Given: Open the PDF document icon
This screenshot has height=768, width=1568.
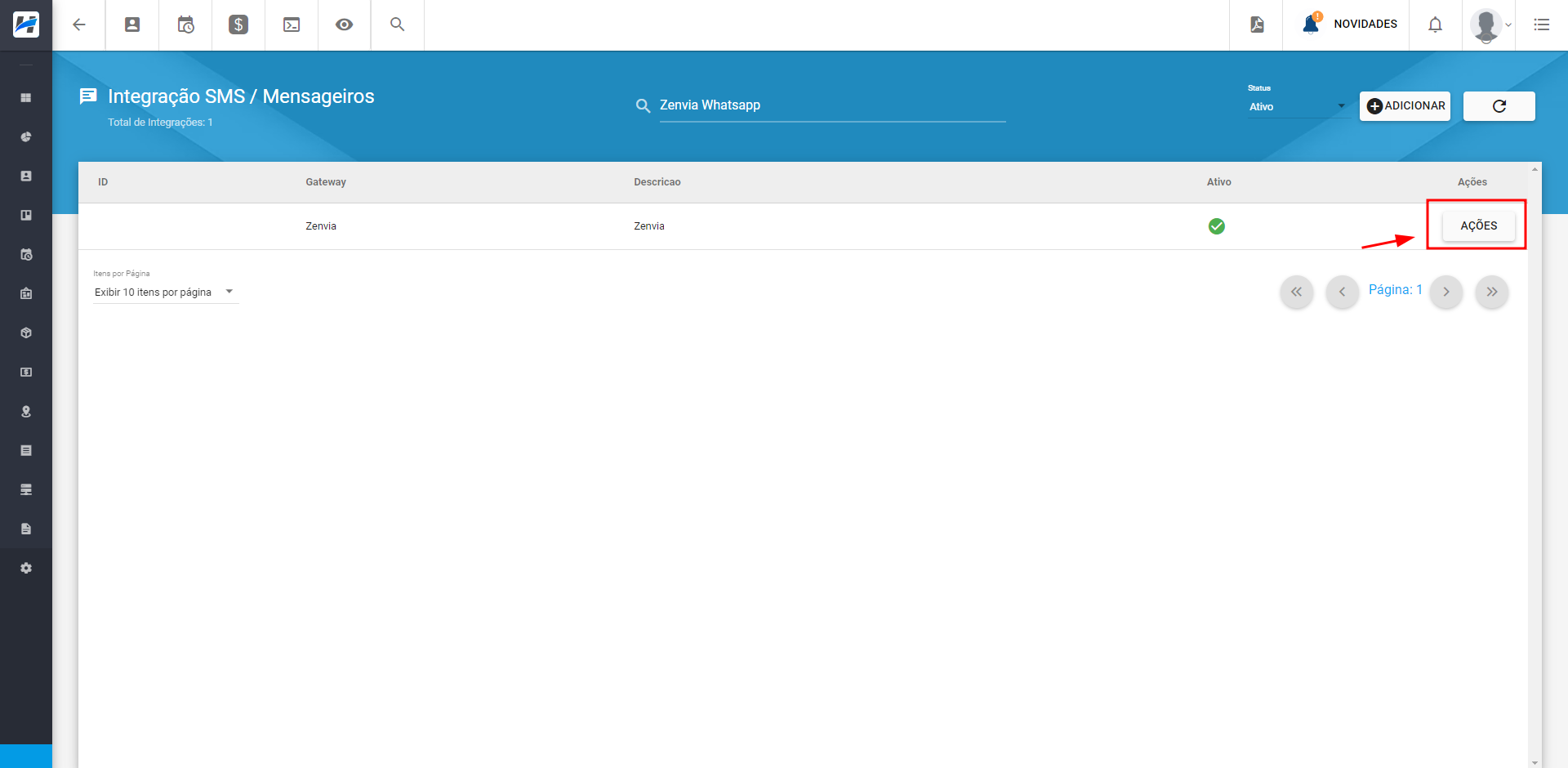Looking at the screenshot, I should [1257, 25].
